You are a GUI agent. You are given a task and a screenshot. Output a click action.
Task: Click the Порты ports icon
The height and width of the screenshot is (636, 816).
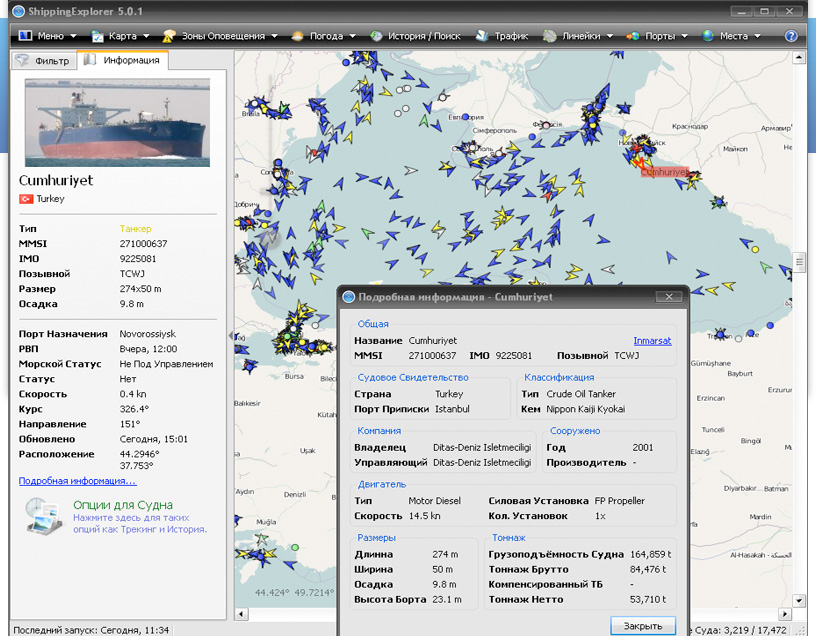point(632,36)
